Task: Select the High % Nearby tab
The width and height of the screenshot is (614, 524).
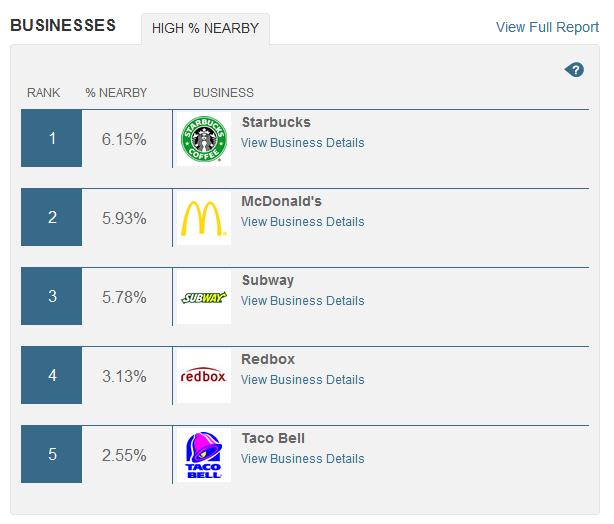Action: click(x=205, y=28)
